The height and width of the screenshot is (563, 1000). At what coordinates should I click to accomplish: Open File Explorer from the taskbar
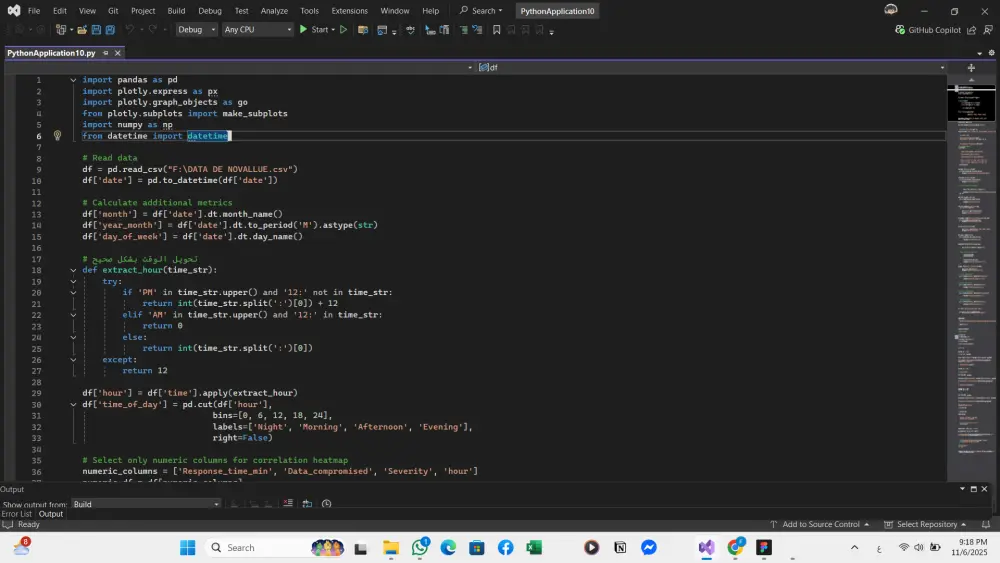[391, 548]
